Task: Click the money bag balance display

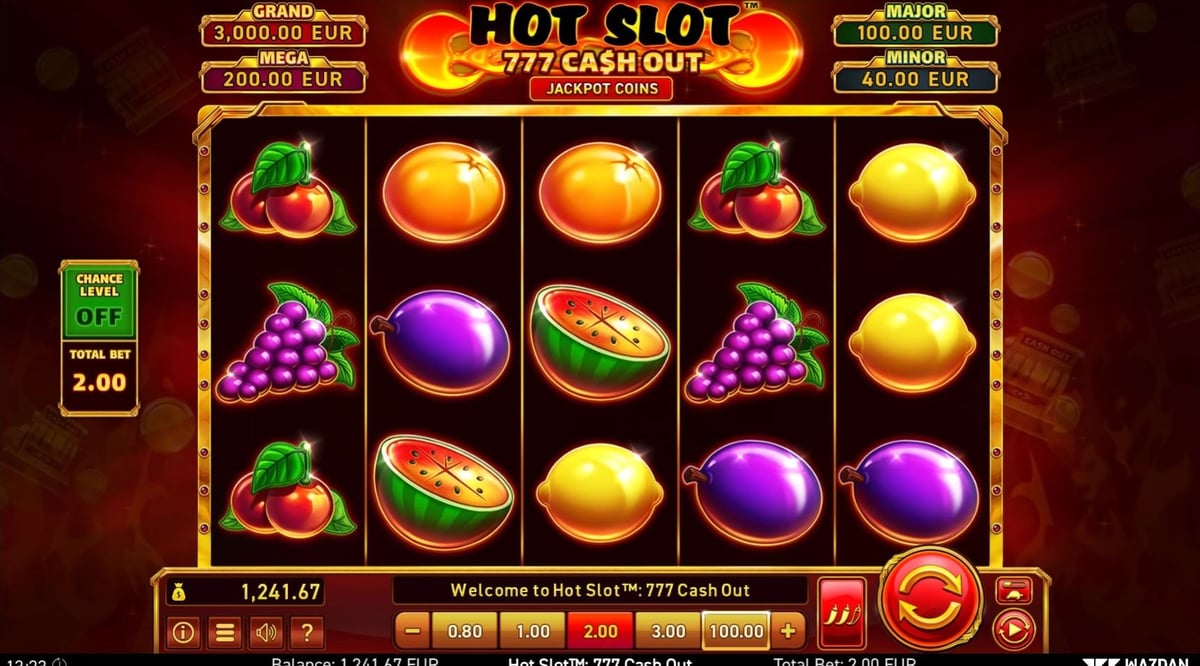Action: [x=245, y=592]
